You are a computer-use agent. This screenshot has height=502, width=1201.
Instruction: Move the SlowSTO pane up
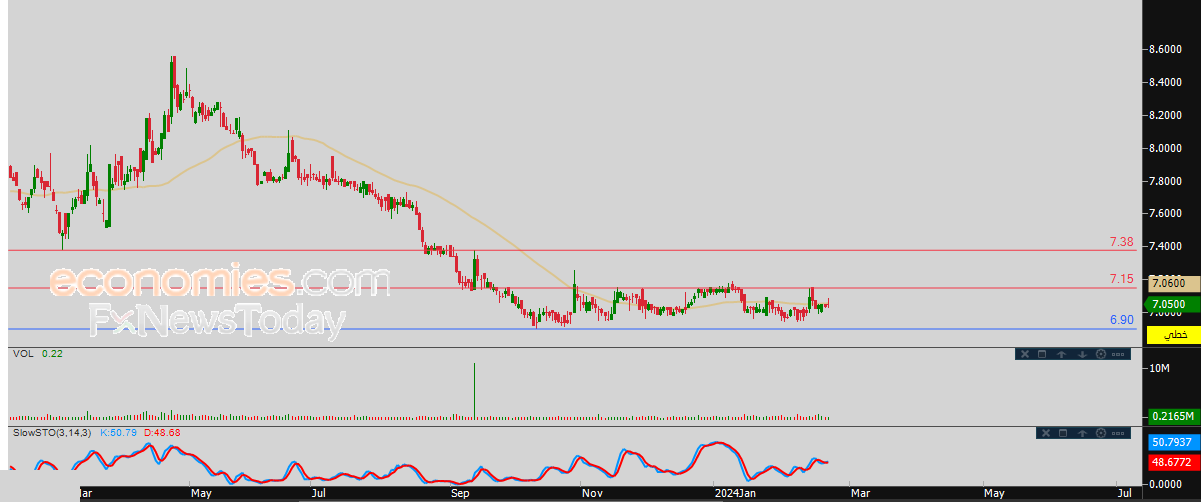1082,433
